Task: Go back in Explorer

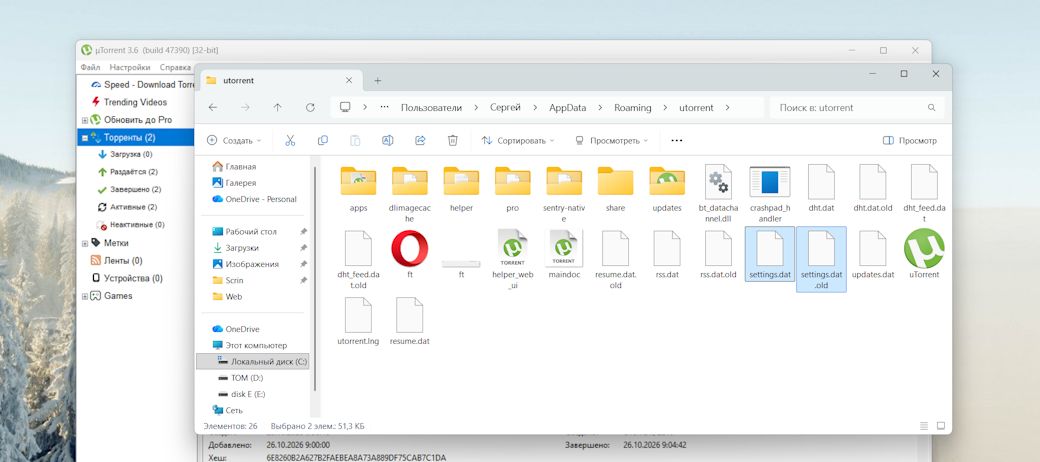Action: (x=212, y=107)
